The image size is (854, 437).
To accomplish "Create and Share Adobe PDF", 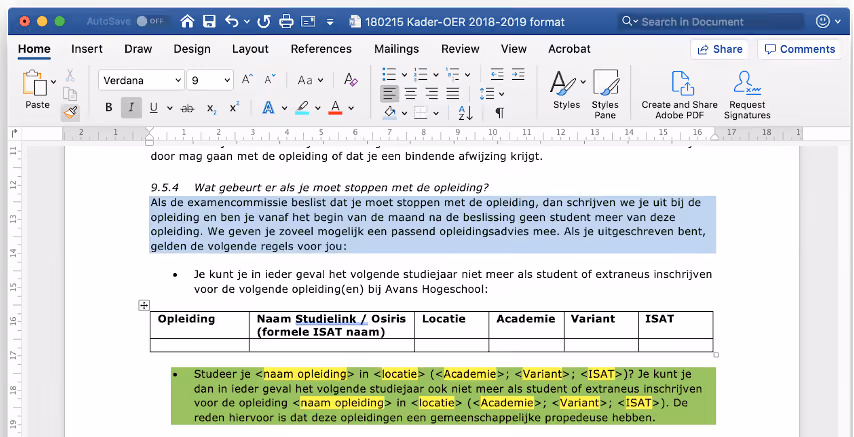I will click(679, 95).
